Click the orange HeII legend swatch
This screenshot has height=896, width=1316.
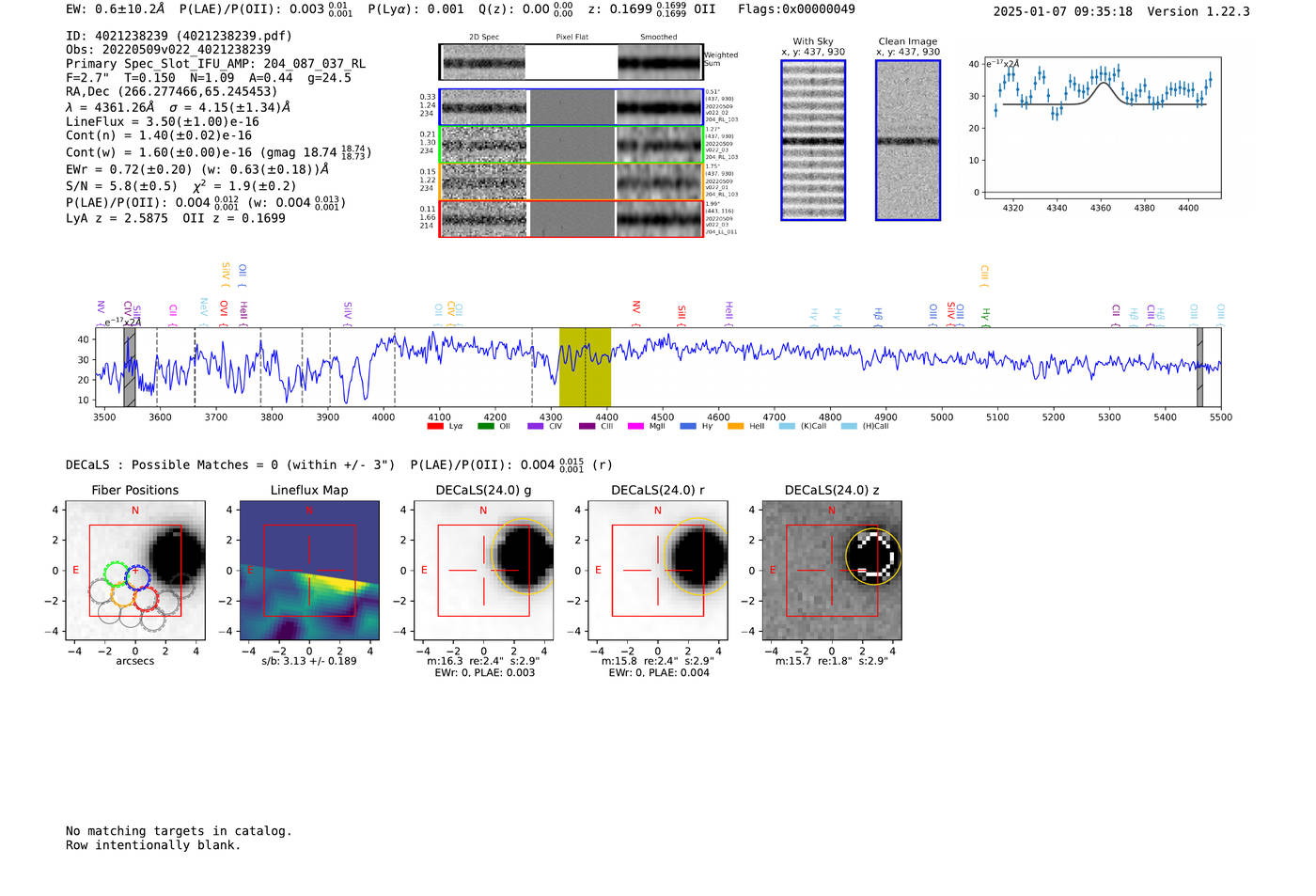736,426
